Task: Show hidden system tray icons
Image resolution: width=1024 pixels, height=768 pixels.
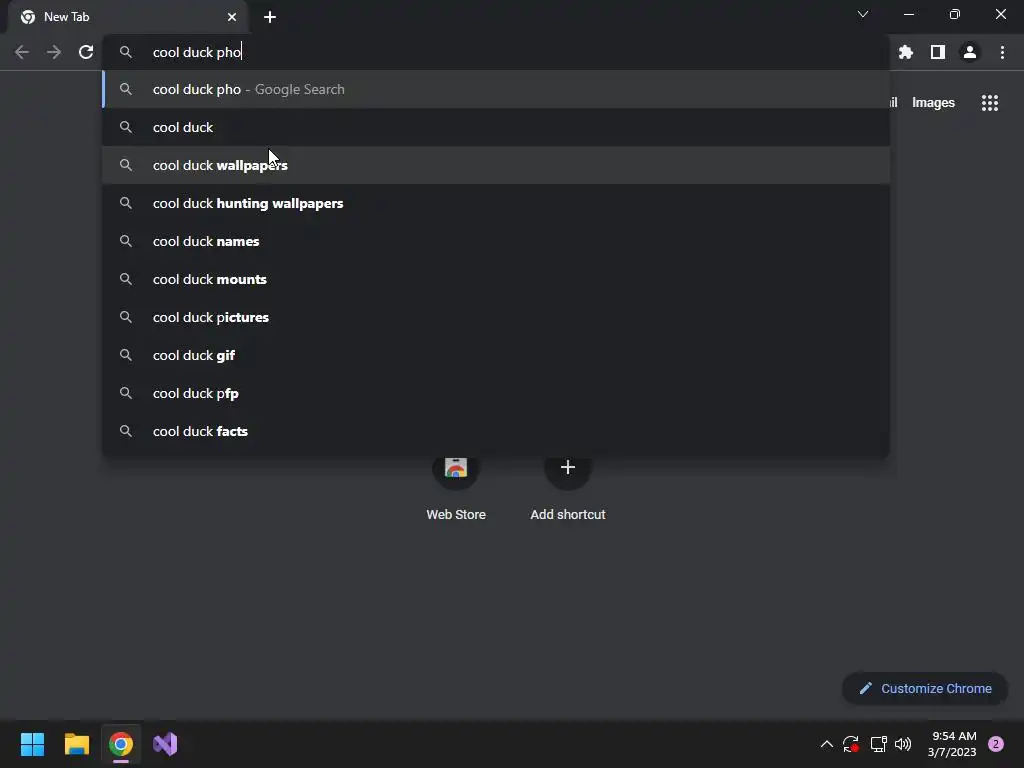Action: [x=826, y=744]
